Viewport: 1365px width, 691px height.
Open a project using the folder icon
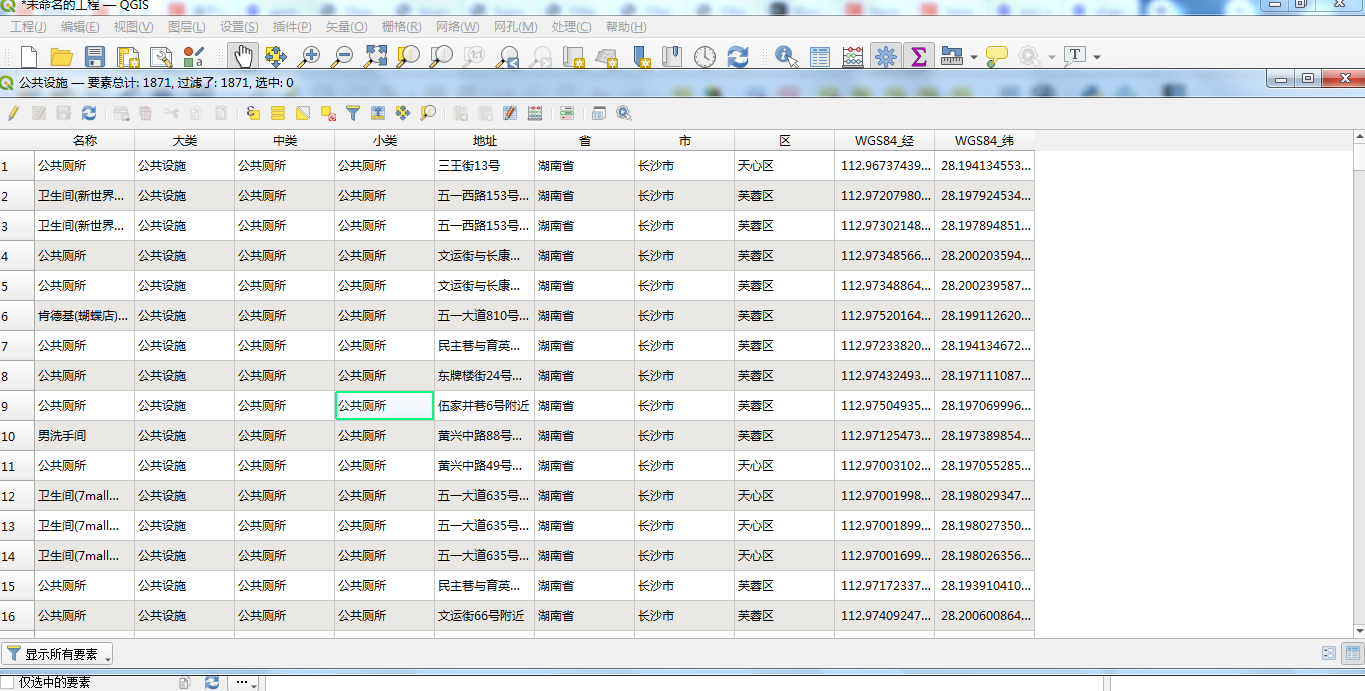62,57
